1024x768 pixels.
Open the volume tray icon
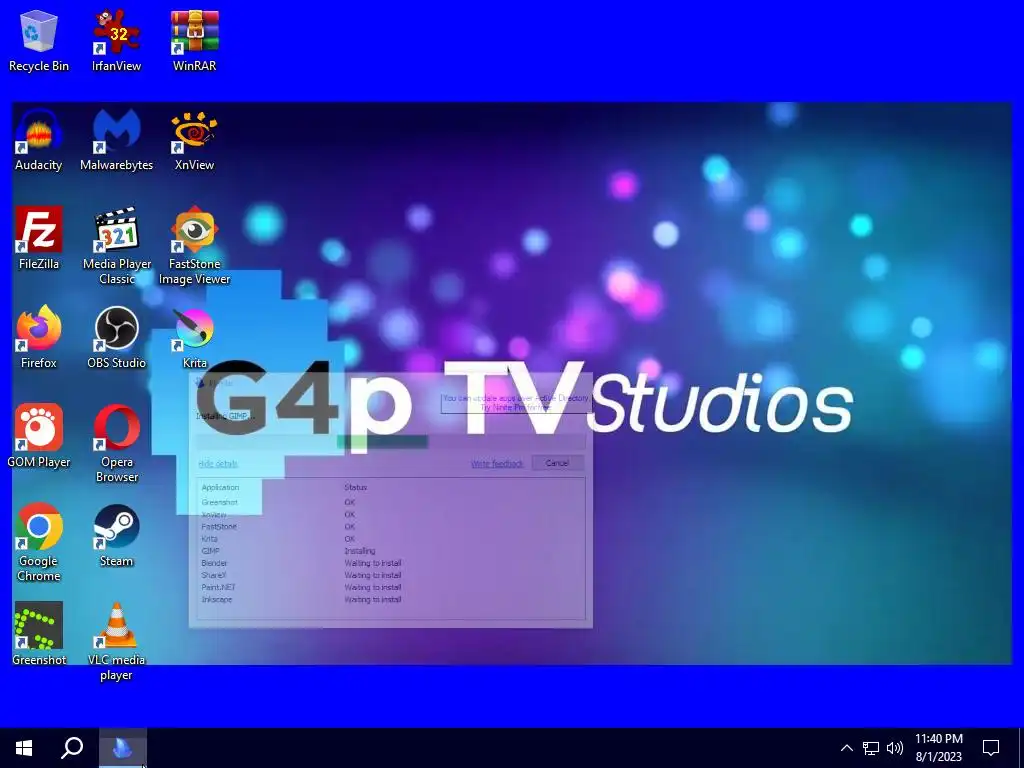pyautogui.click(x=895, y=748)
